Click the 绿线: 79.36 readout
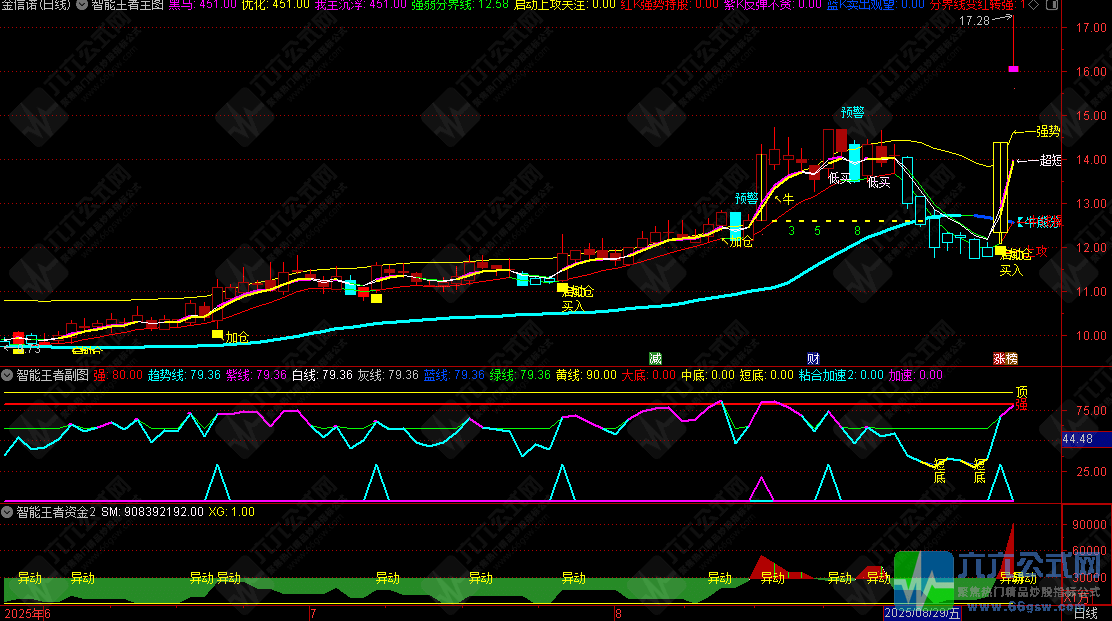The width and height of the screenshot is (1112, 621). point(520,375)
